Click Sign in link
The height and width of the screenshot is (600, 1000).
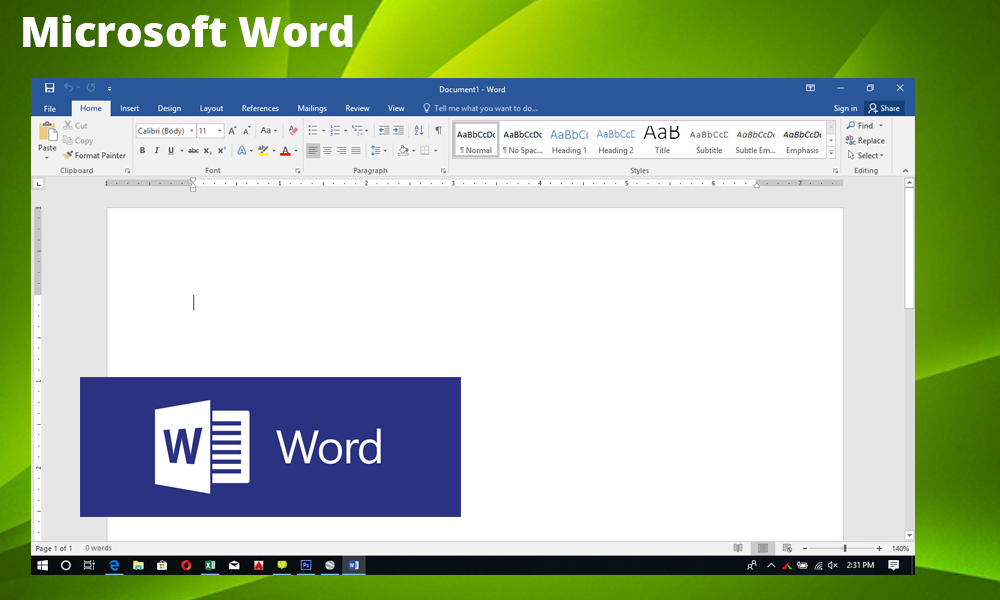[x=845, y=108]
